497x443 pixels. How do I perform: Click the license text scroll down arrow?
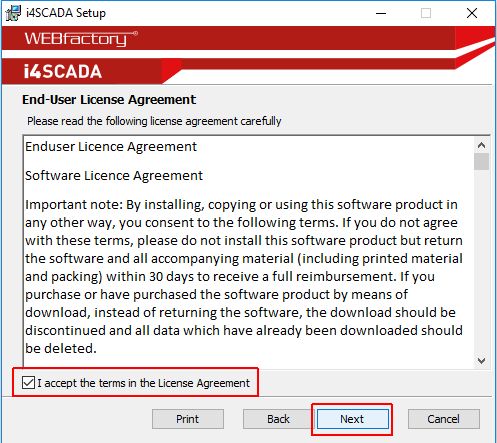tap(481, 361)
